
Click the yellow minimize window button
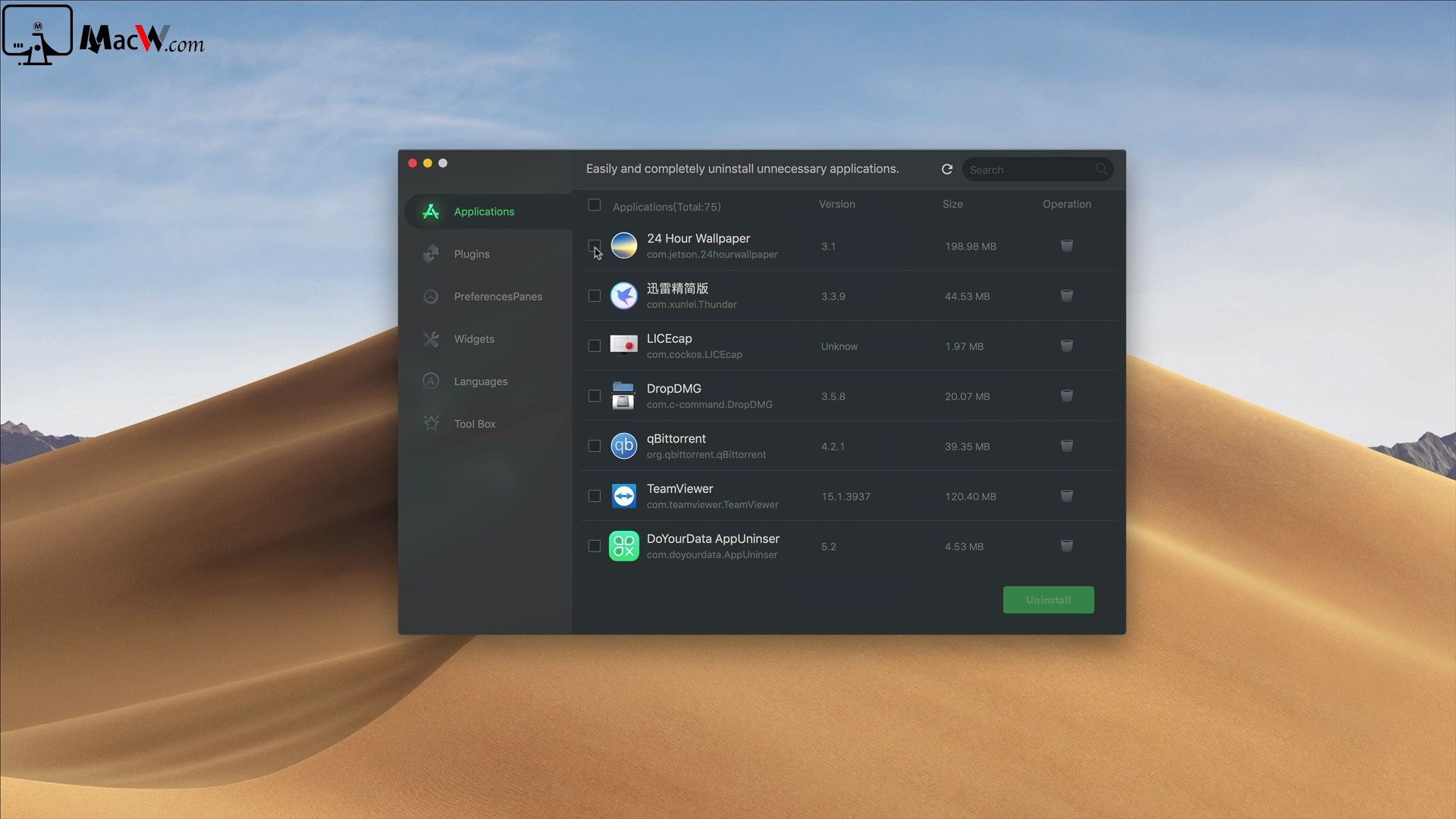428,163
